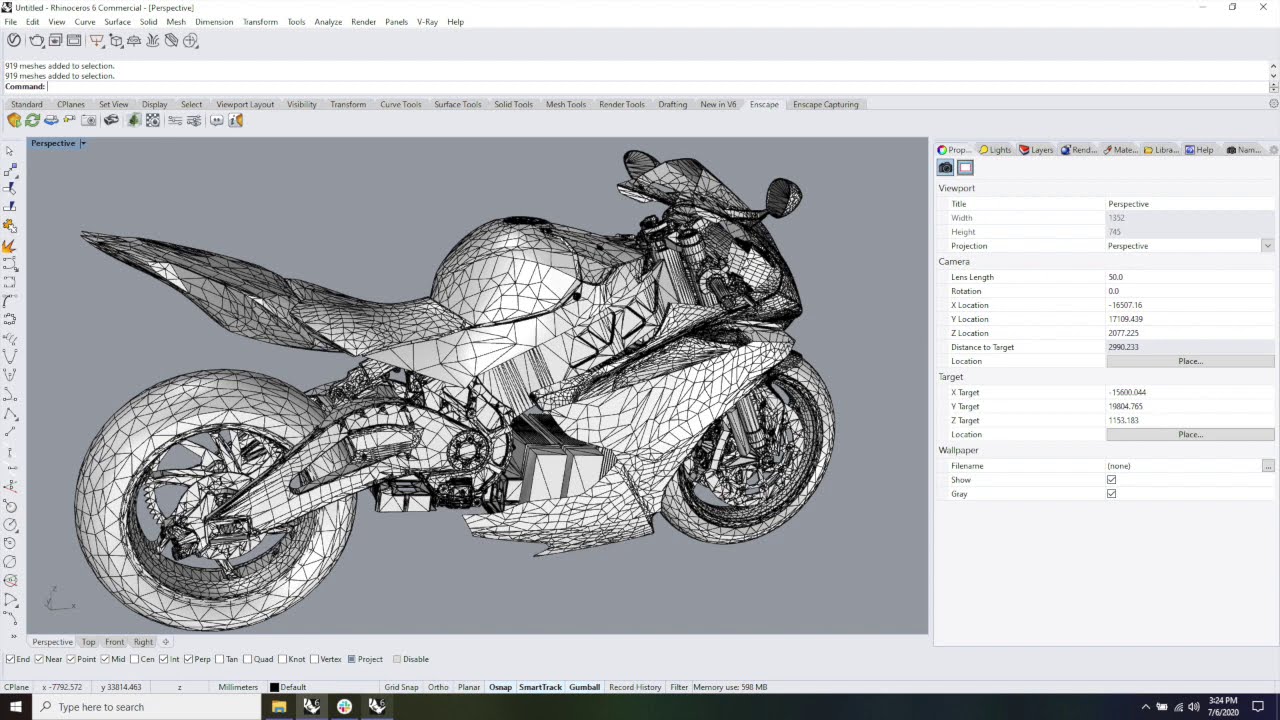Open File Explorer from taskbar
1280x720 pixels.
279,706
